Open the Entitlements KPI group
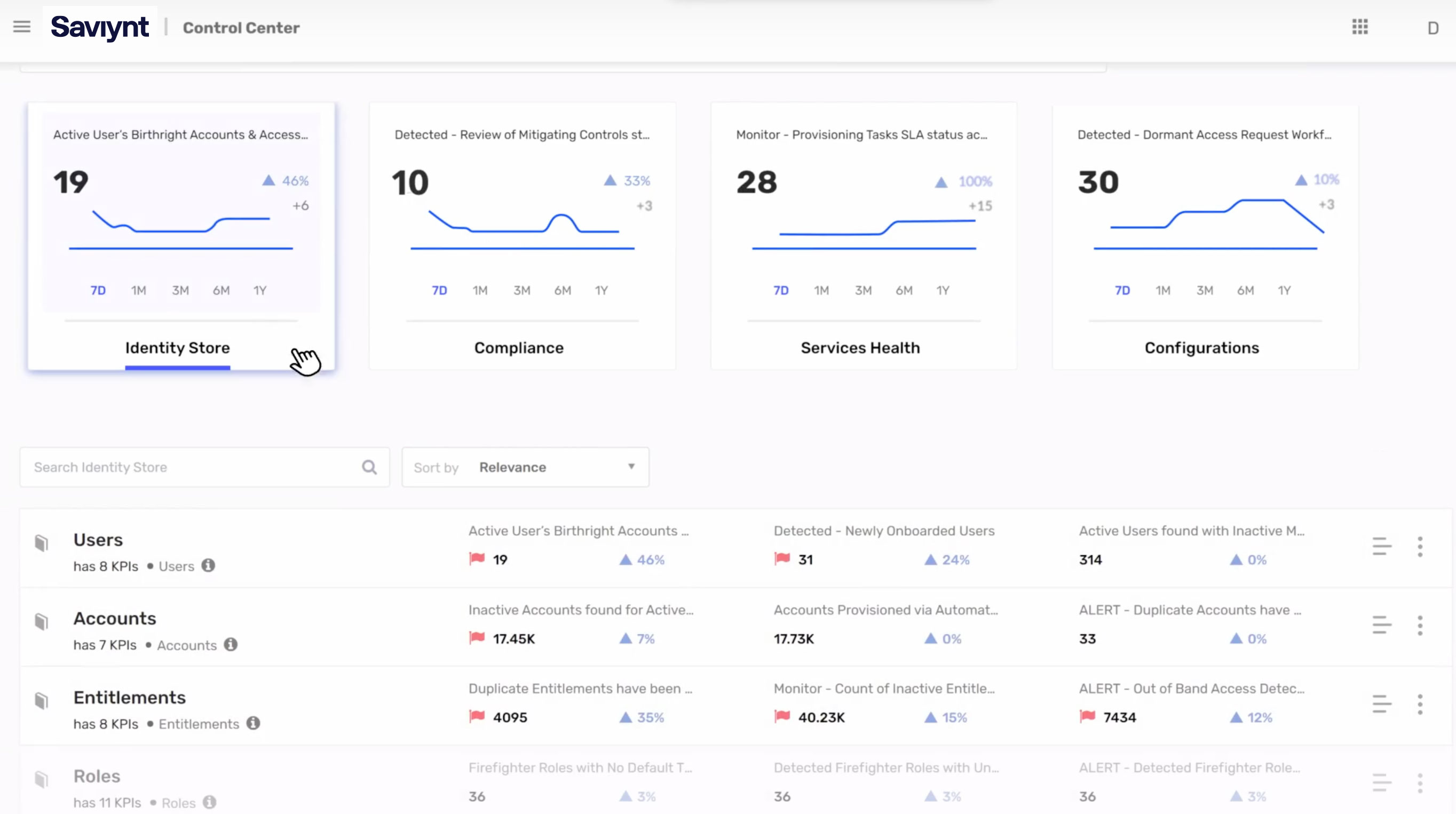The width and height of the screenshot is (1456, 814). [x=130, y=698]
